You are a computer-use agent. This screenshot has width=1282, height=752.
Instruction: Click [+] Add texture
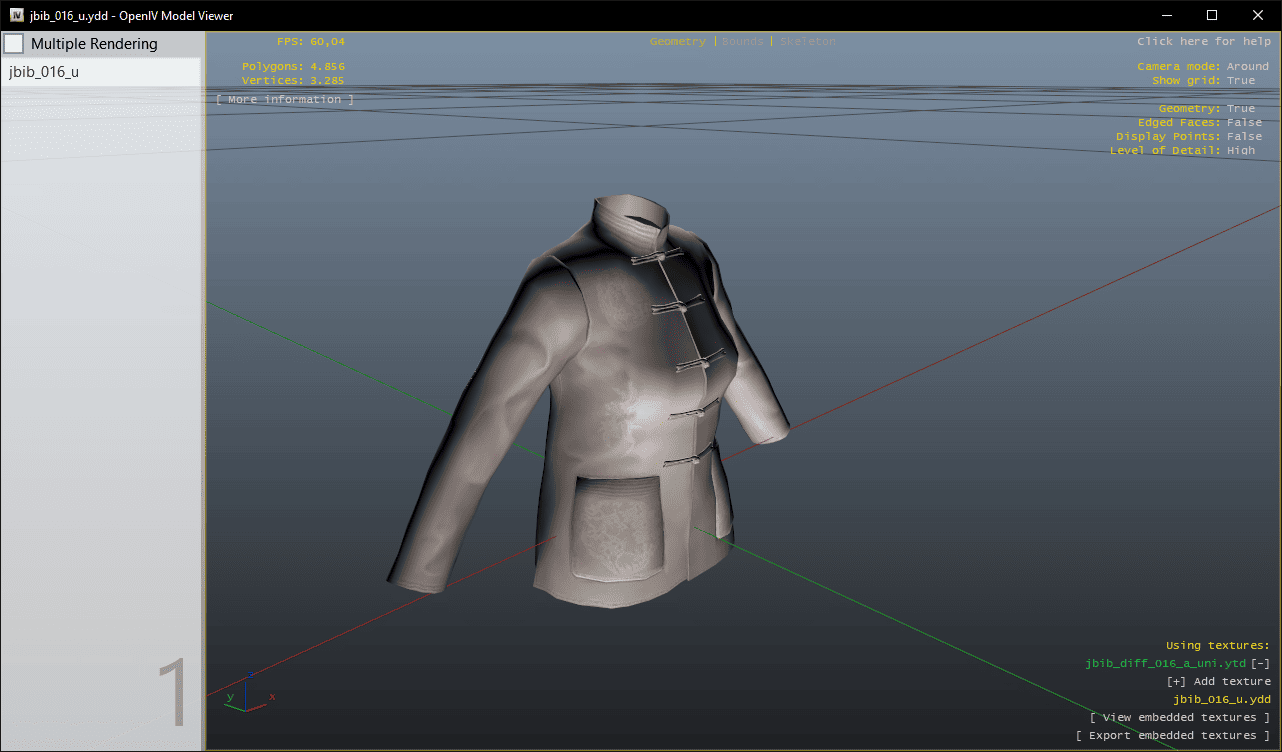pos(1218,682)
